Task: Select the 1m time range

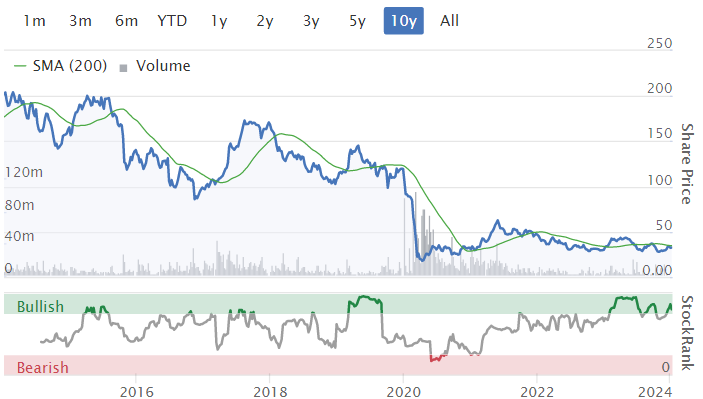Action: 35,21
